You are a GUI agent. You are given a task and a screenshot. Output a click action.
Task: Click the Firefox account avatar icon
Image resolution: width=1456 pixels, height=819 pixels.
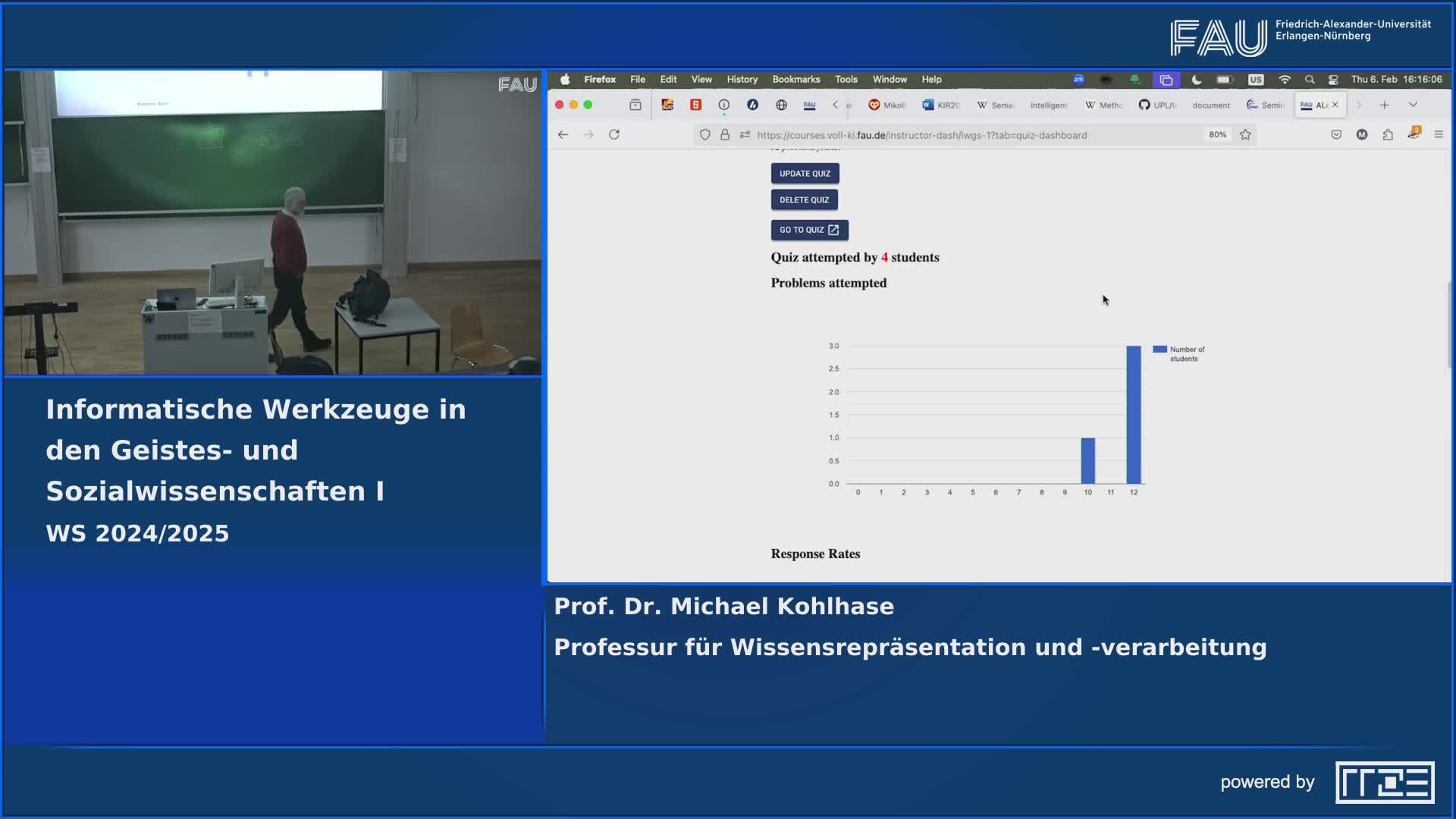click(x=1363, y=133)
